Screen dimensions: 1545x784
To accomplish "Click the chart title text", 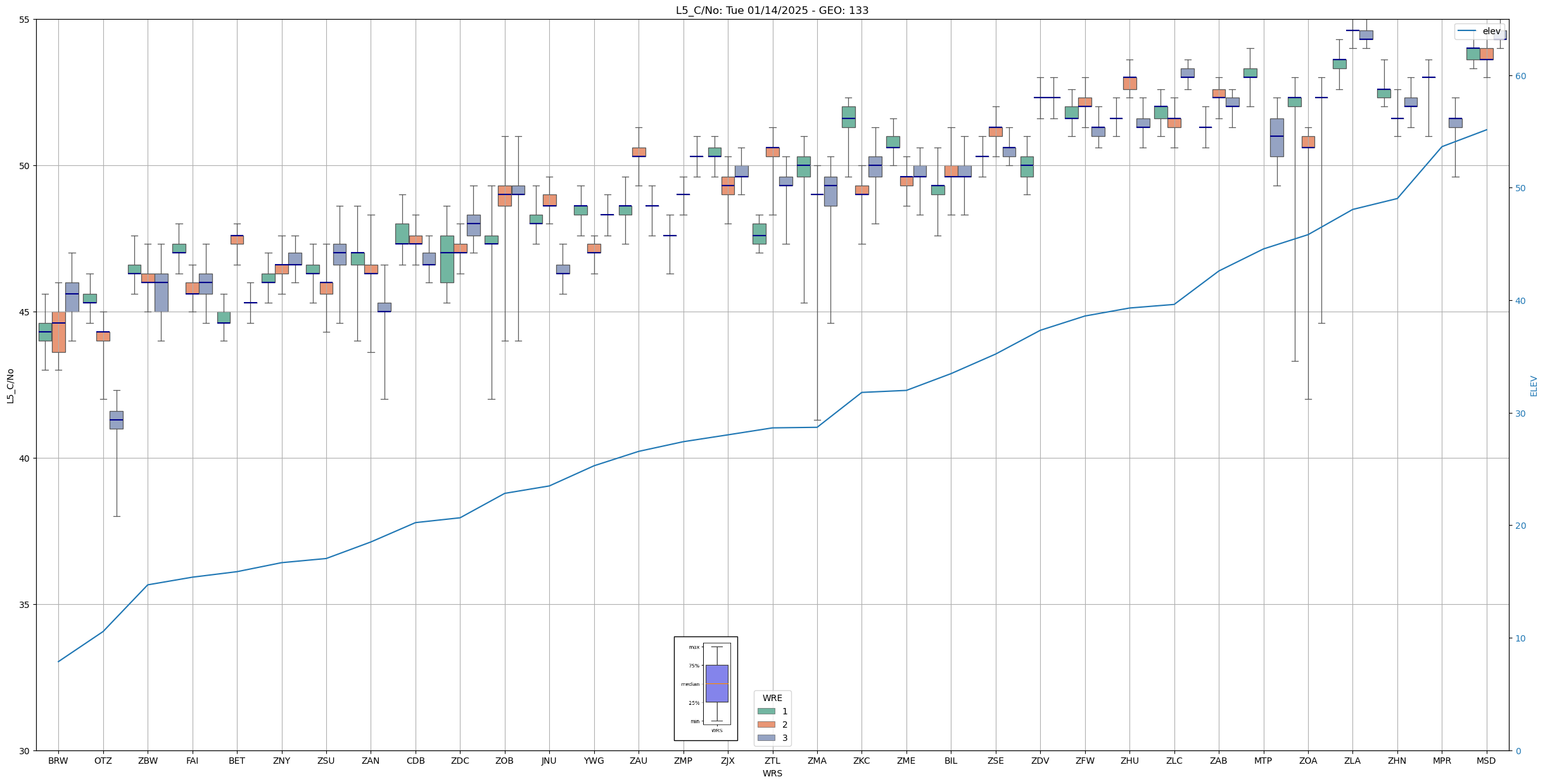I will tap(772, 10).
